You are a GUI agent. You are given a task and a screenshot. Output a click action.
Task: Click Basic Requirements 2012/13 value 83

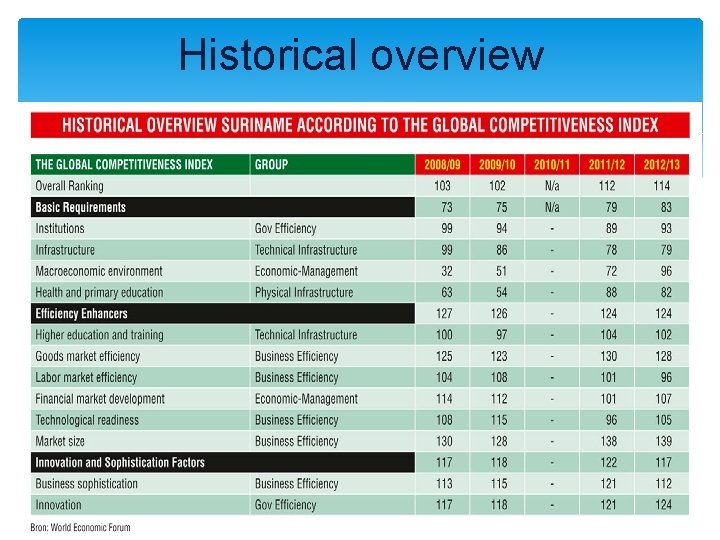666,207
